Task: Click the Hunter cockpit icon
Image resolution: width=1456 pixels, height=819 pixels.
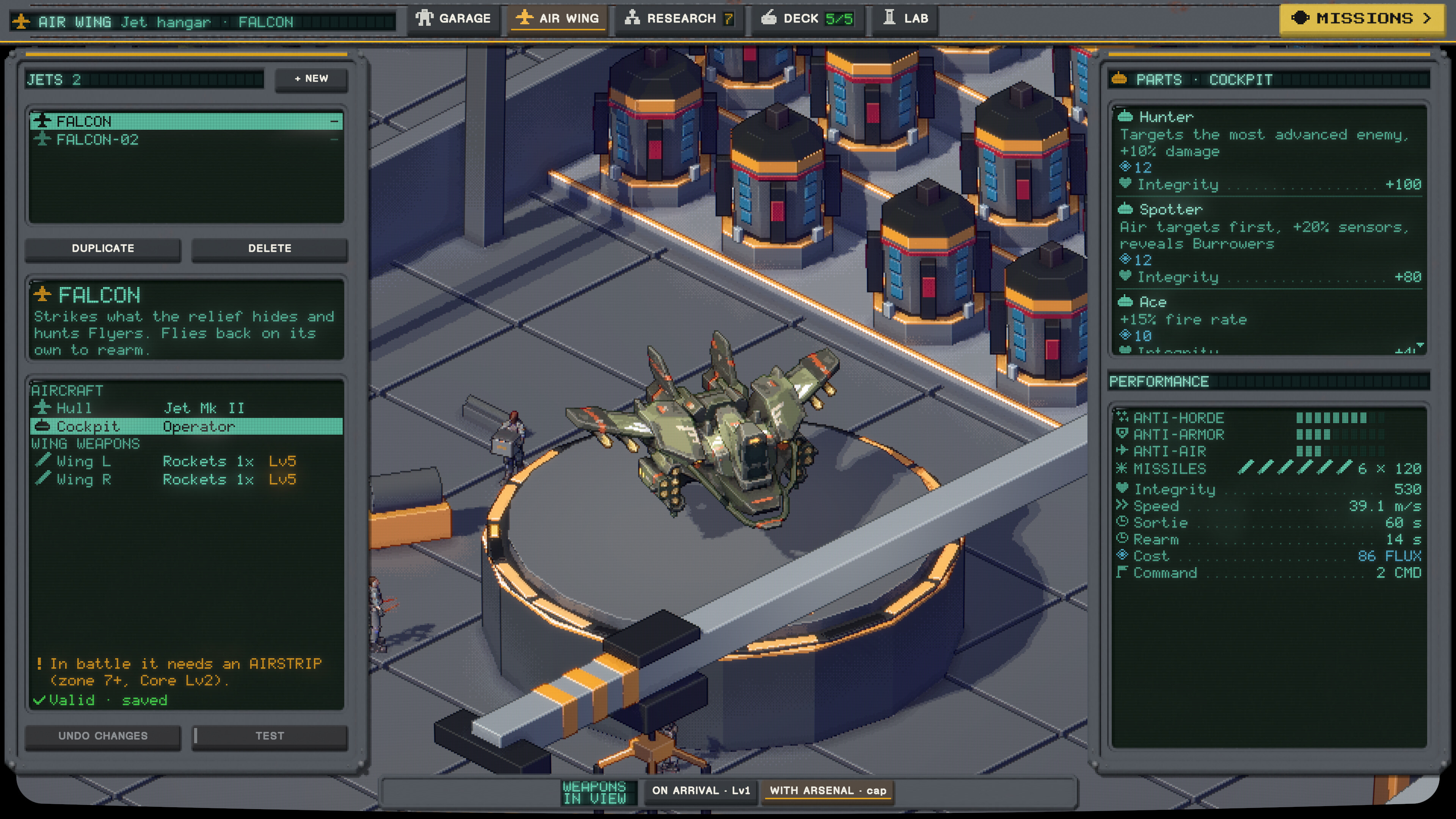Action: click(x=1125, y=116)
